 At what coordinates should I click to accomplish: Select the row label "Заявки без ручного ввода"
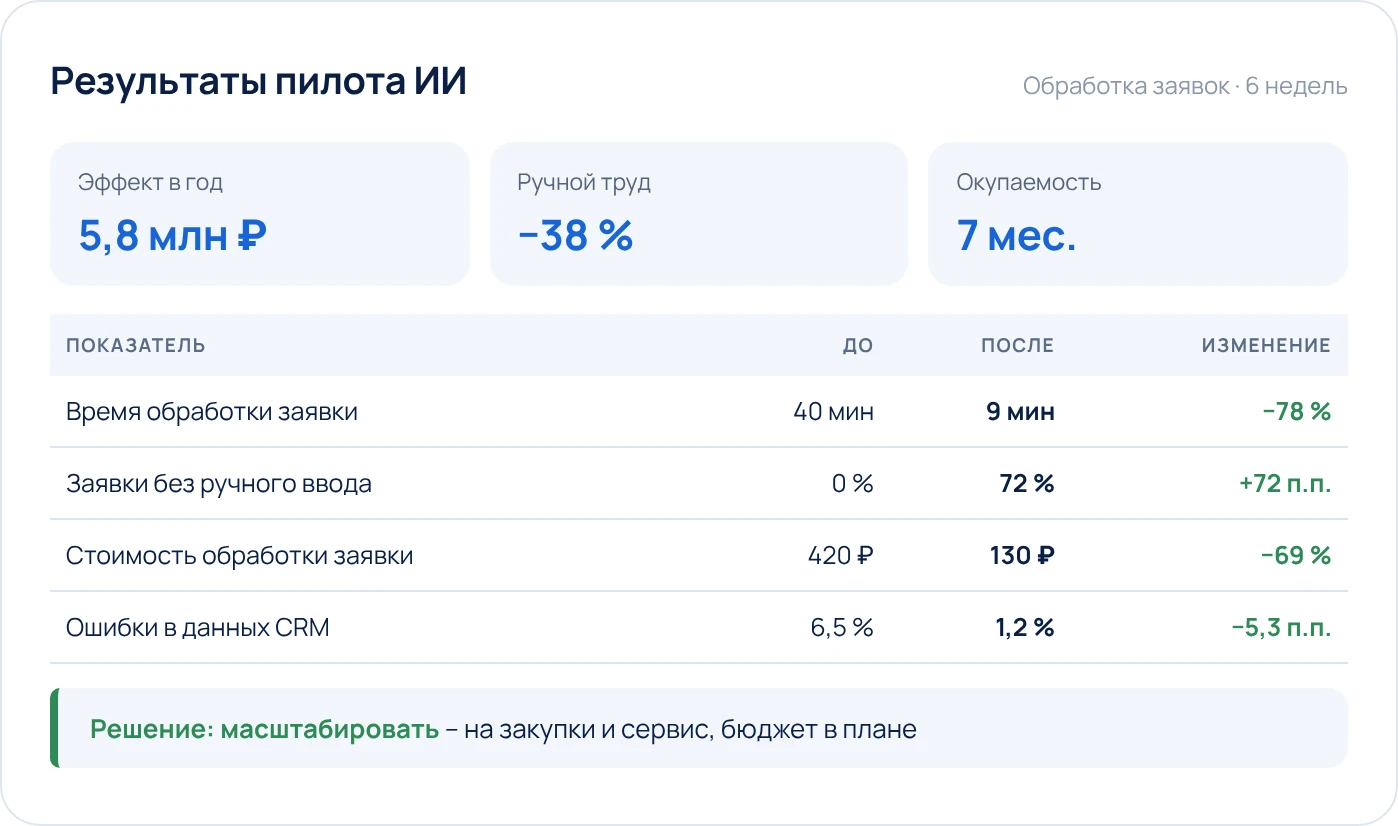coord(219,484)
